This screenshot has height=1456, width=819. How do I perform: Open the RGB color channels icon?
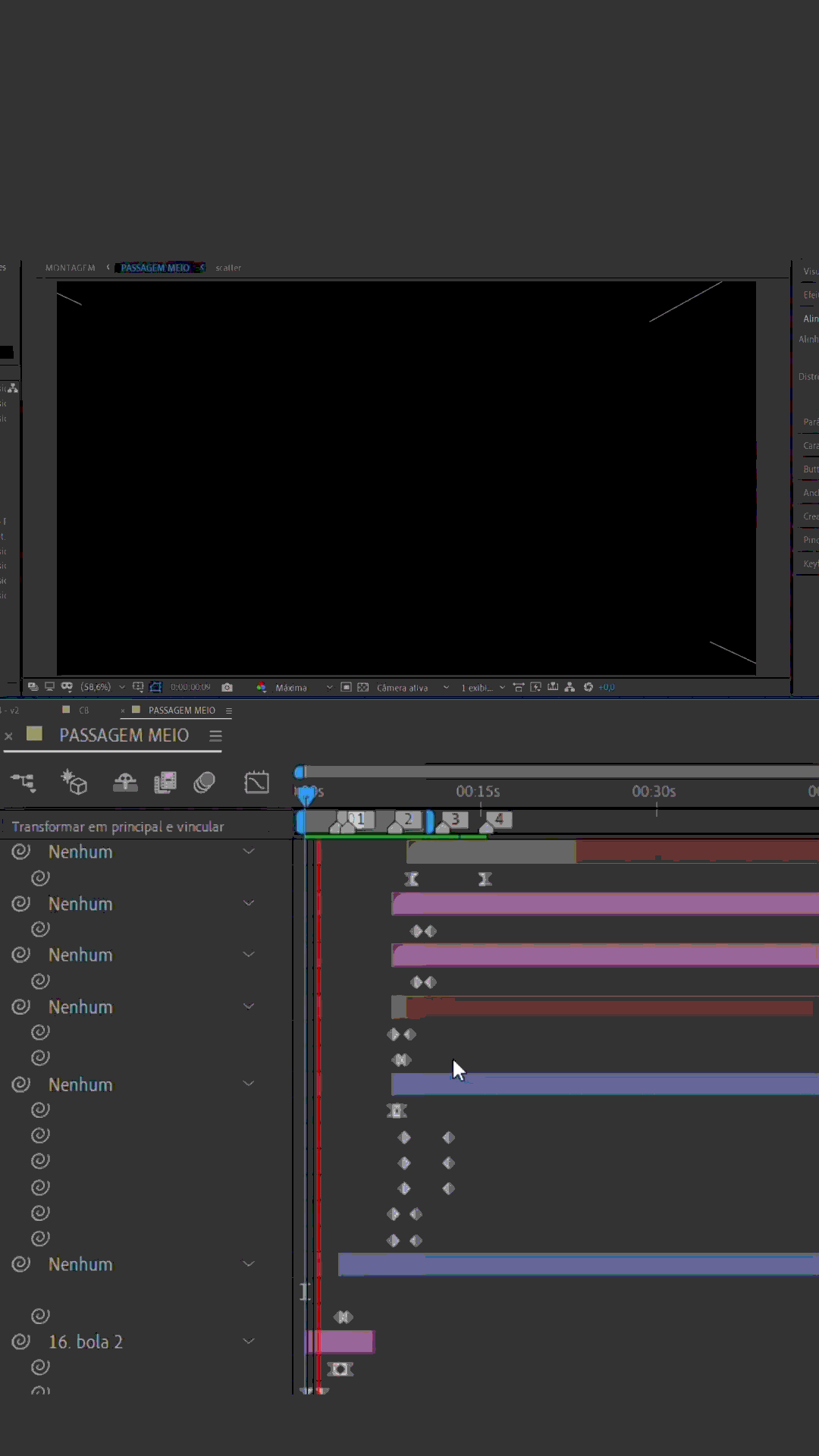(x=261, y=687)
